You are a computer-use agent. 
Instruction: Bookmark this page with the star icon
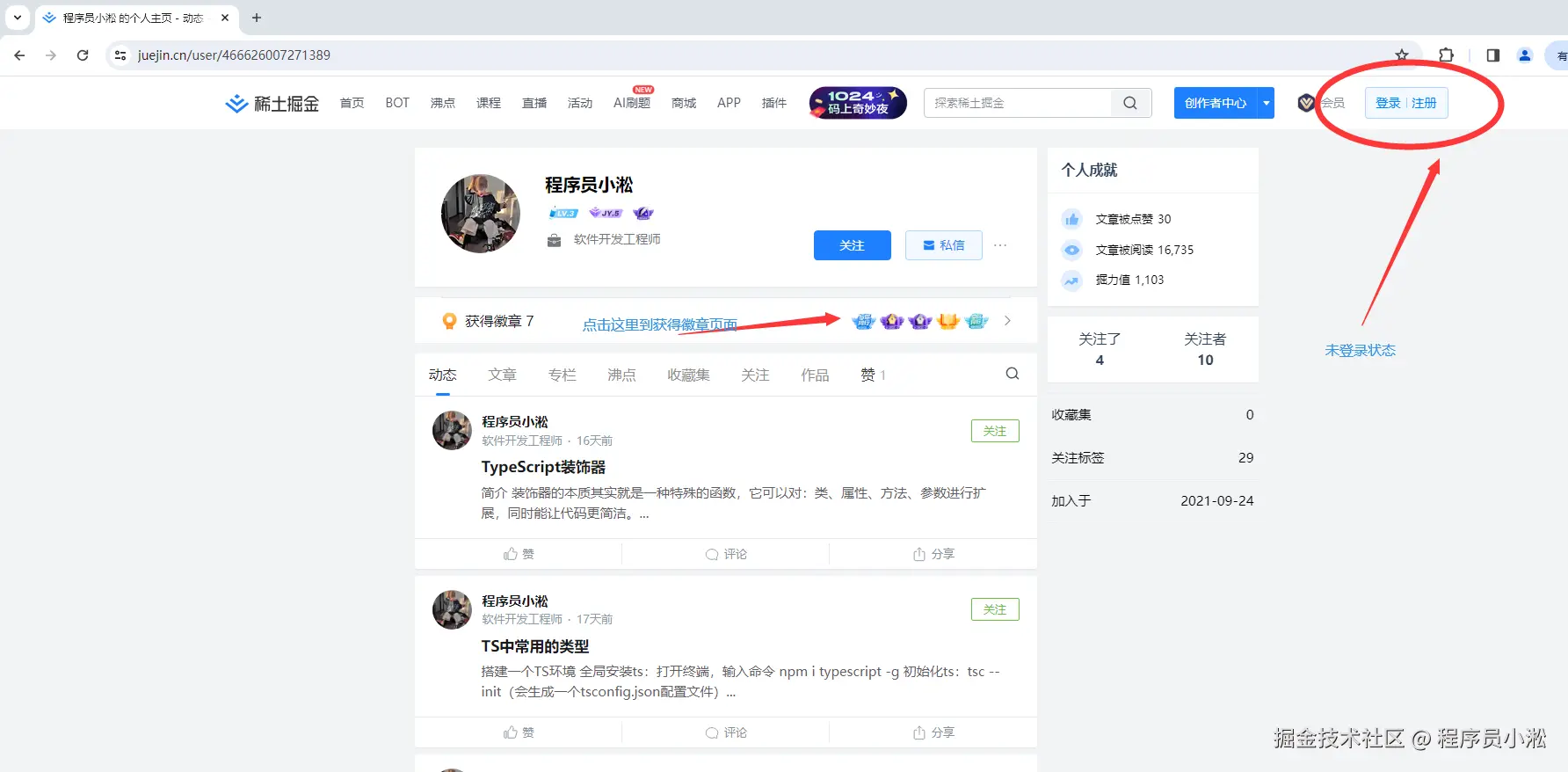click(1402, 55)
